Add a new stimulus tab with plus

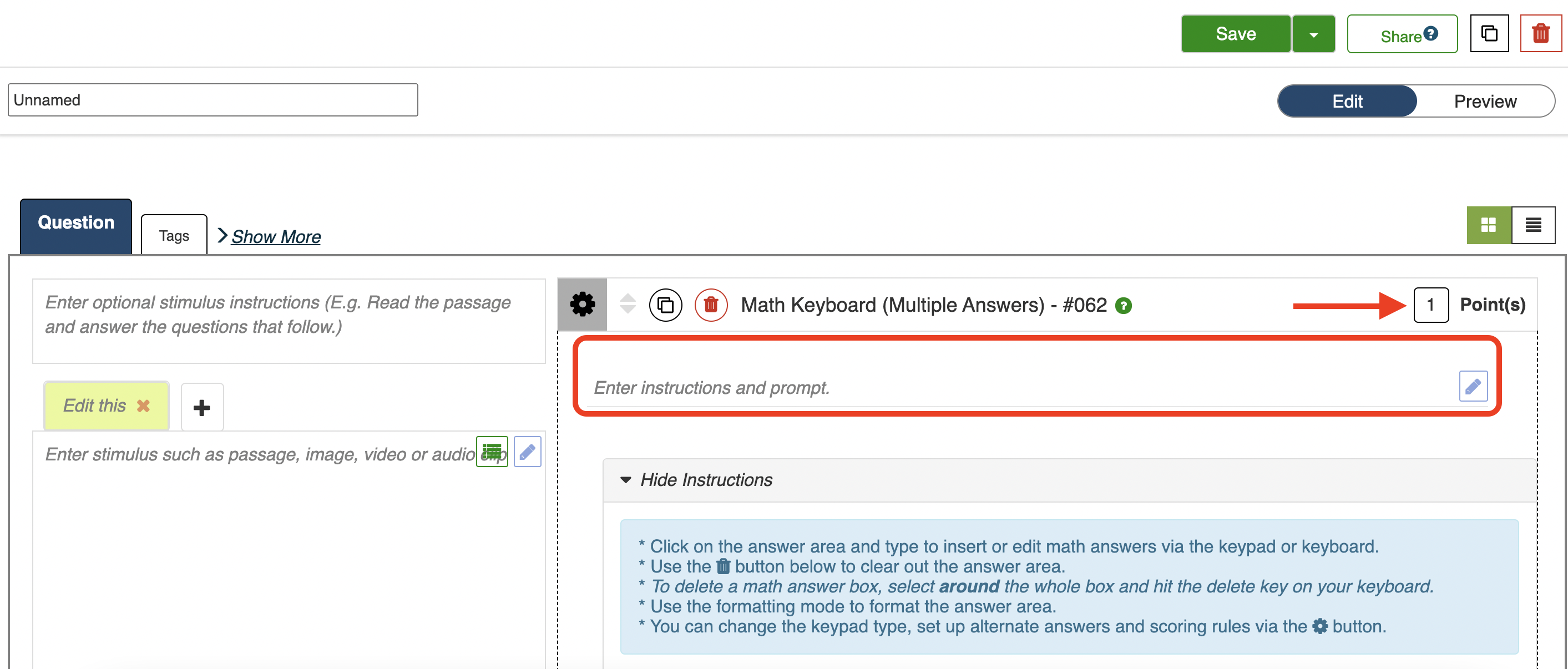point(202,407)
